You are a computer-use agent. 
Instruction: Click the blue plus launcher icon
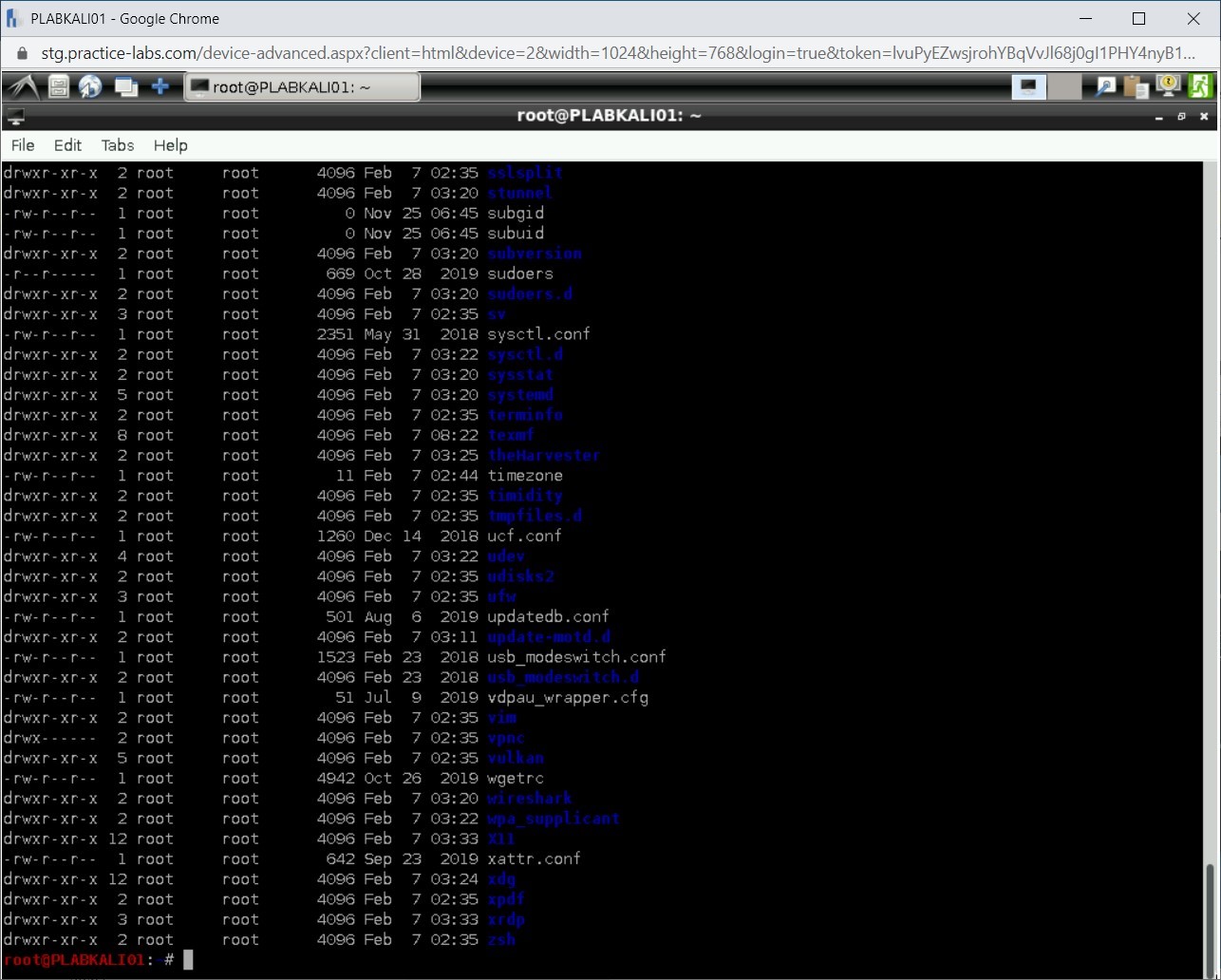pos(160,87)
